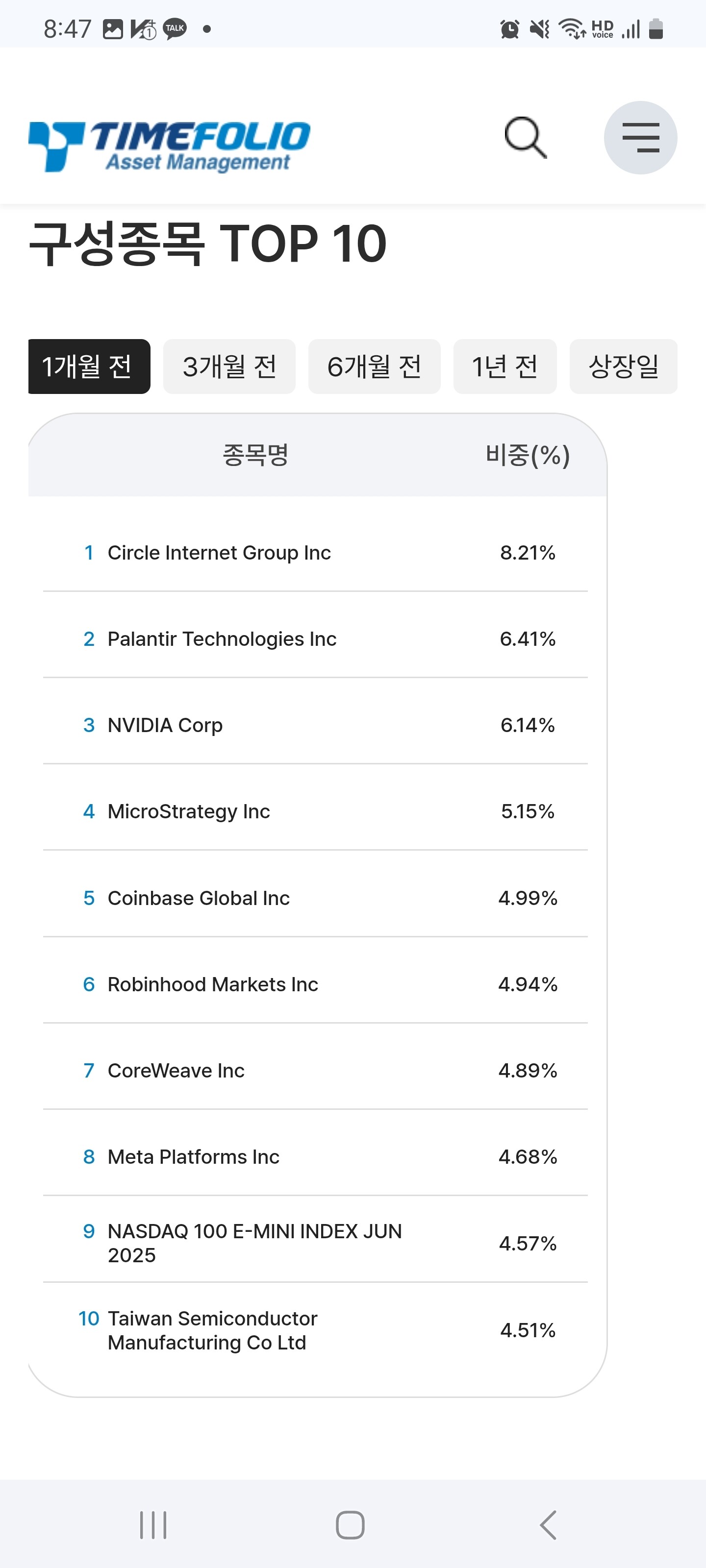The image size is (706, 1568).
Task: Tap the 종목명 column header
Action: click(x=255, y=455)
